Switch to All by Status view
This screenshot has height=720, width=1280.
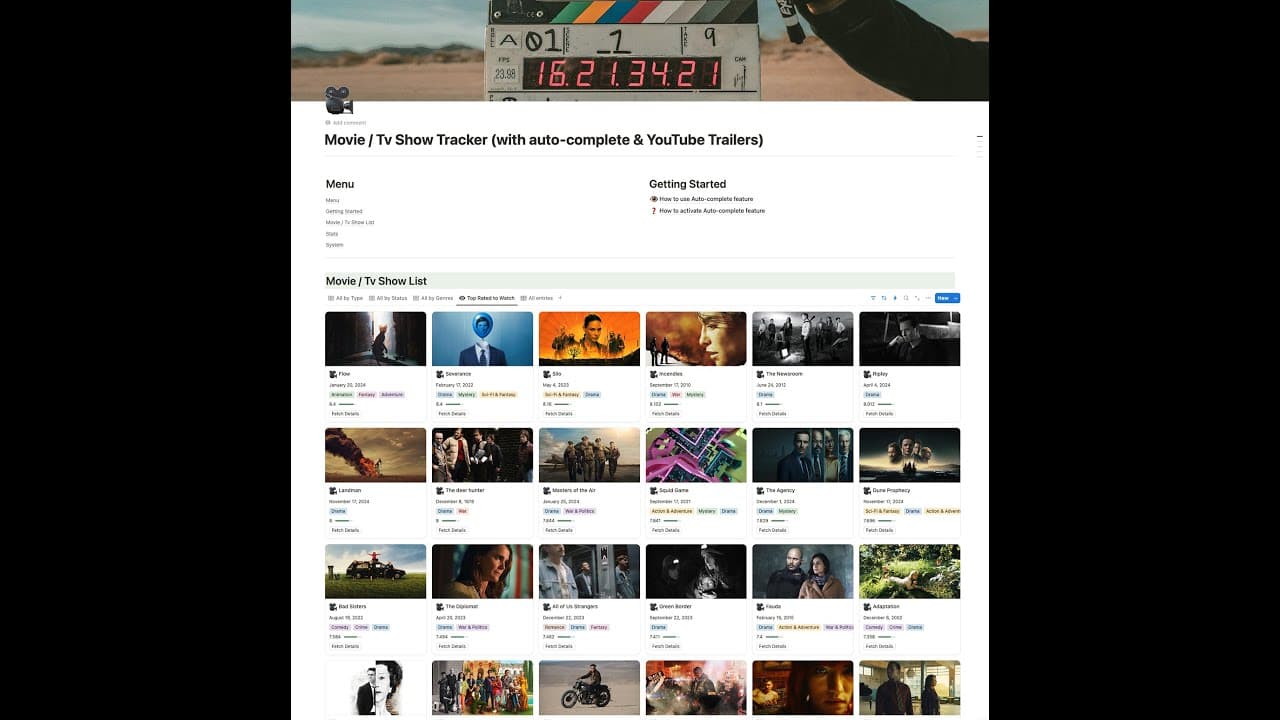point(388,298)
